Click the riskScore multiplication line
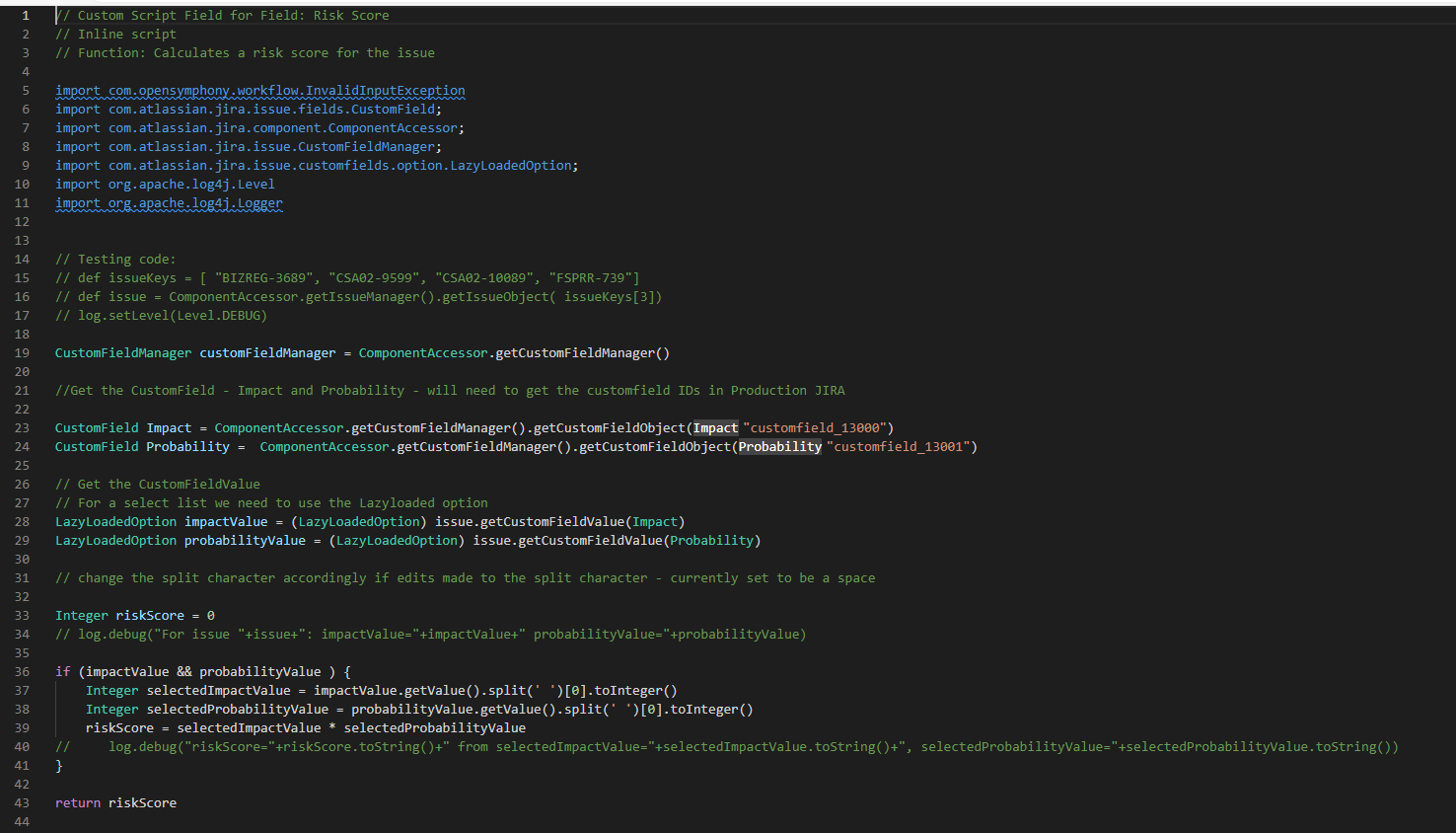1456x833 pixels. click(x=306, y=728)
